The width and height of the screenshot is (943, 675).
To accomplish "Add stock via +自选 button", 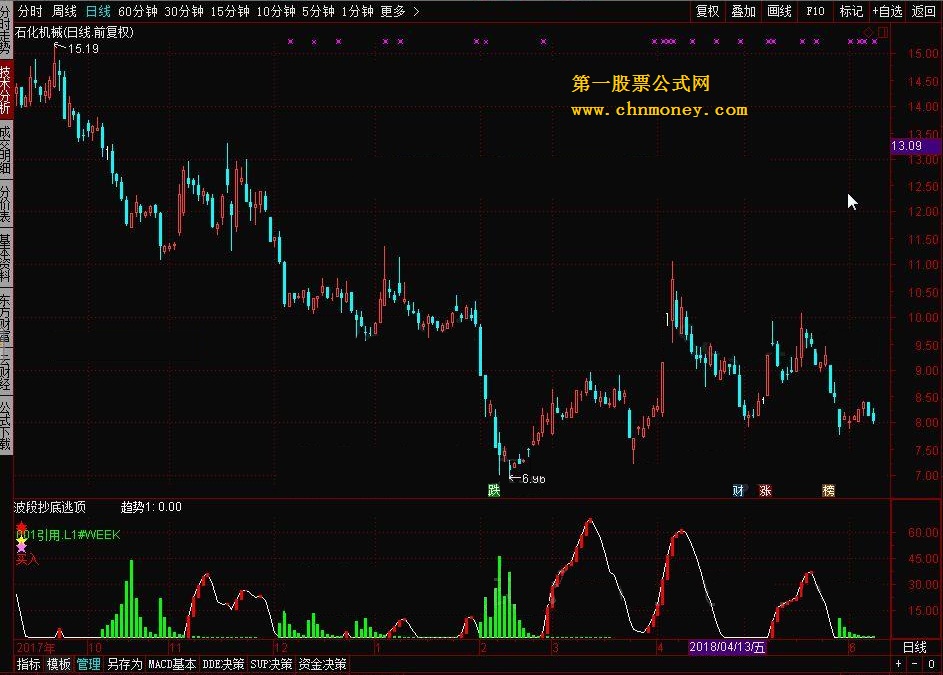I will coord(888,11).
